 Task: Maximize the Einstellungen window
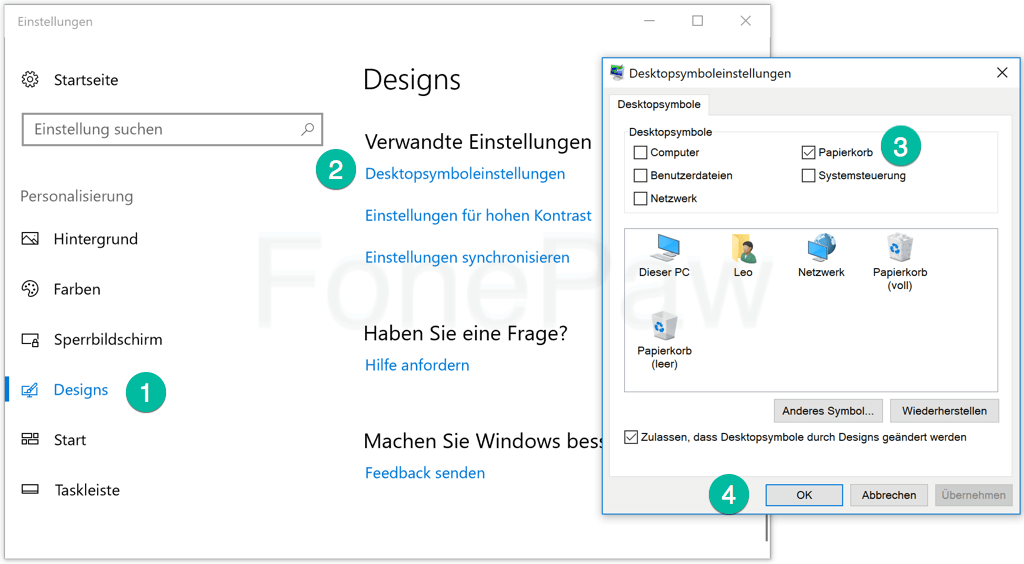click(697, 21)
